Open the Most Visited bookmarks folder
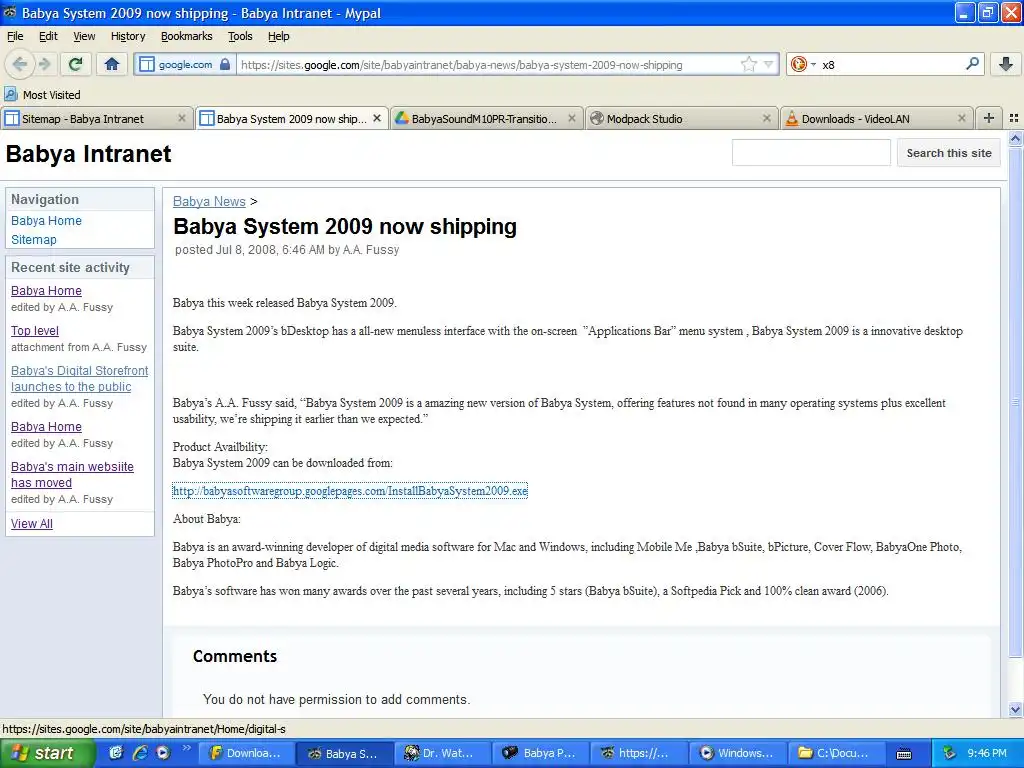 click(x=42, y=95)
